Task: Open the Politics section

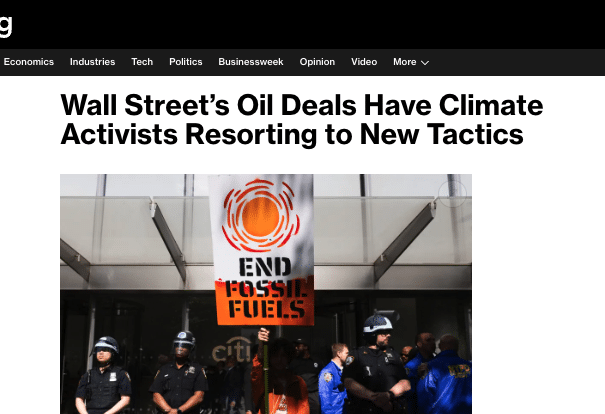Action: 186,62
